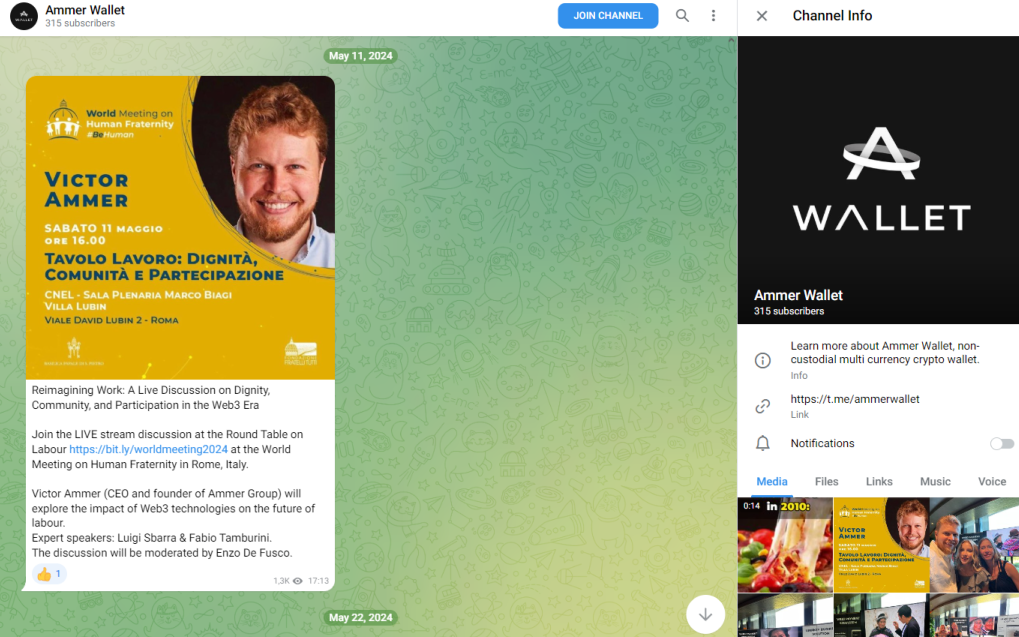The image size is (1019, 637).
Task: Click the Ammer Wallet title in chat header
Action: (85, 10)
